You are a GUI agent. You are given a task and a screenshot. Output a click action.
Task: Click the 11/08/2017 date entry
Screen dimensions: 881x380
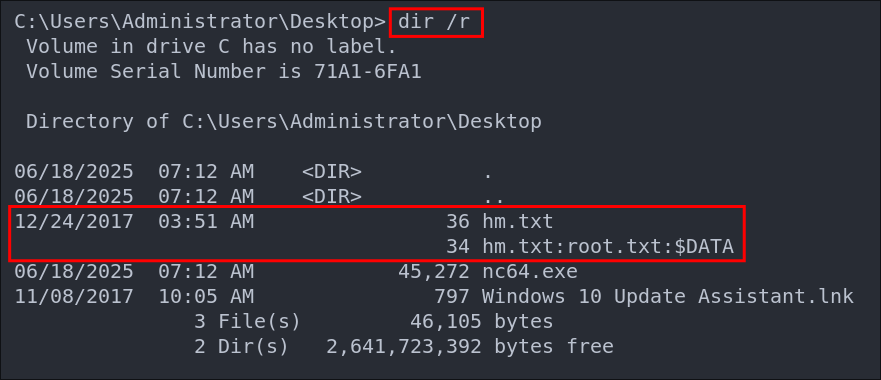[74, 296]
